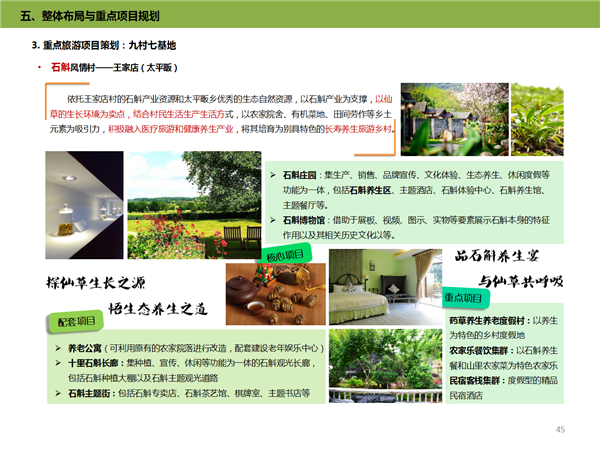Click the subtitle 重点旅游项目策划：九村七基地
This screenshot has width=600, height=450.
[108, 46]
